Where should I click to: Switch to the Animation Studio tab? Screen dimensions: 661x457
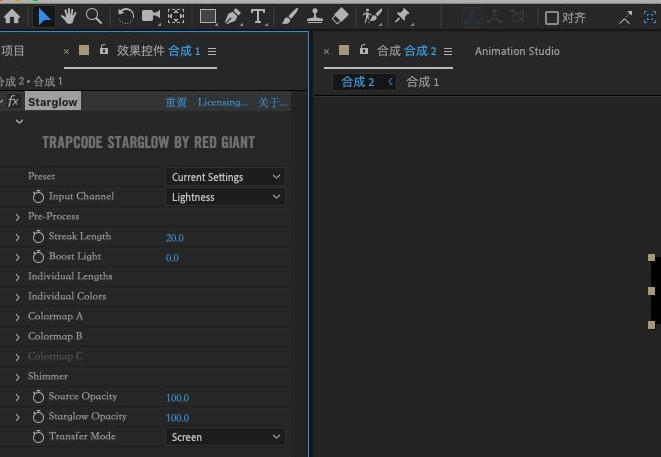[517, 51]
